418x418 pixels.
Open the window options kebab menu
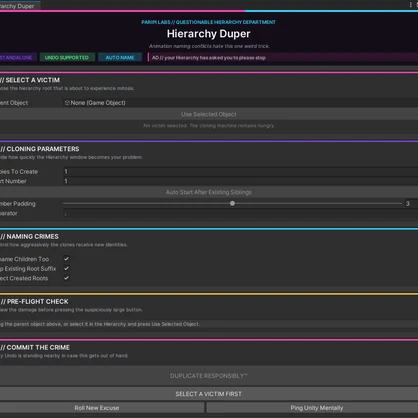point(410,5)
